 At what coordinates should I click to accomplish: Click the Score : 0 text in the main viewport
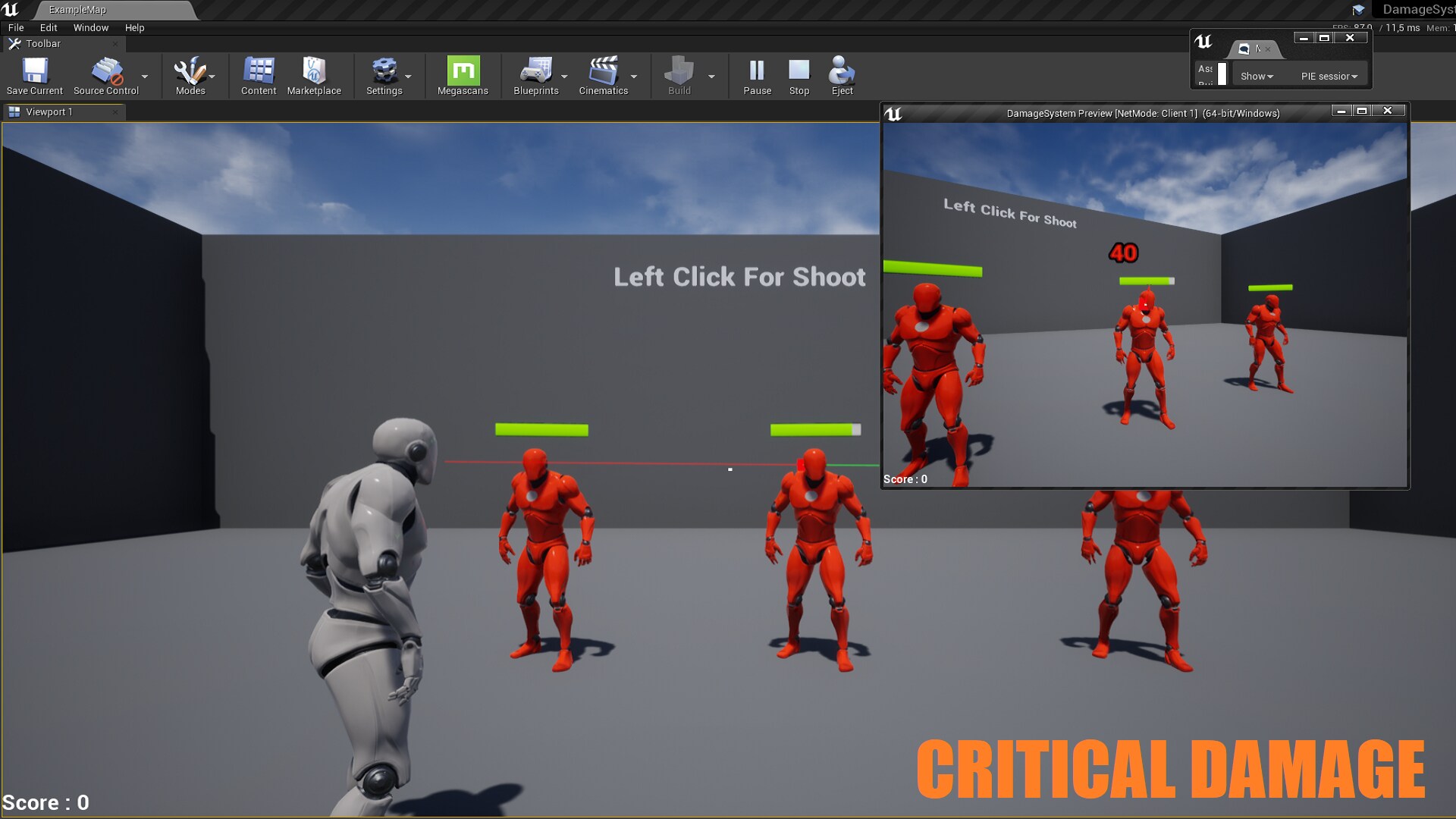click(x=45, y=802)
